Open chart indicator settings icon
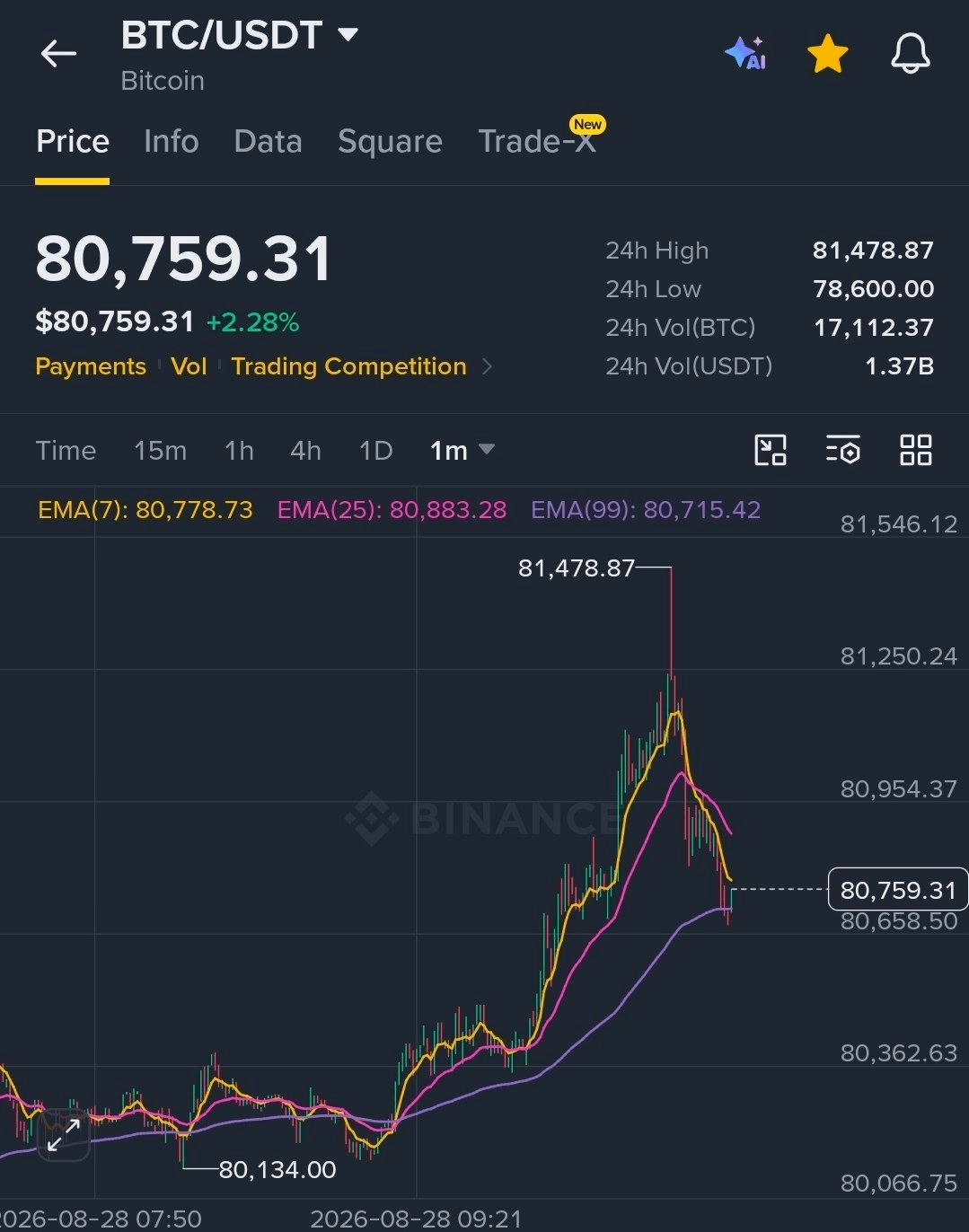The image size is (969, 1232). coord(843,450)
